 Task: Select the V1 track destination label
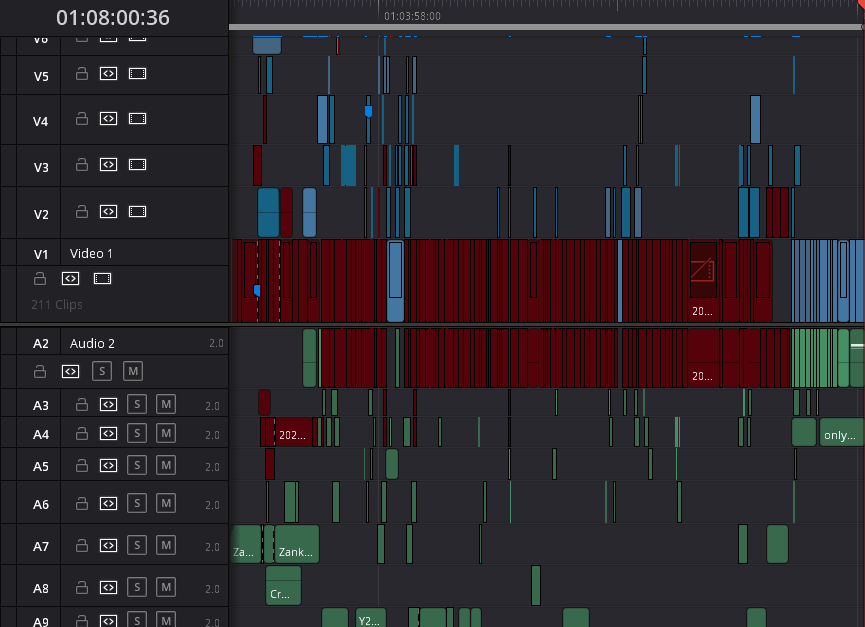(40, 254)
